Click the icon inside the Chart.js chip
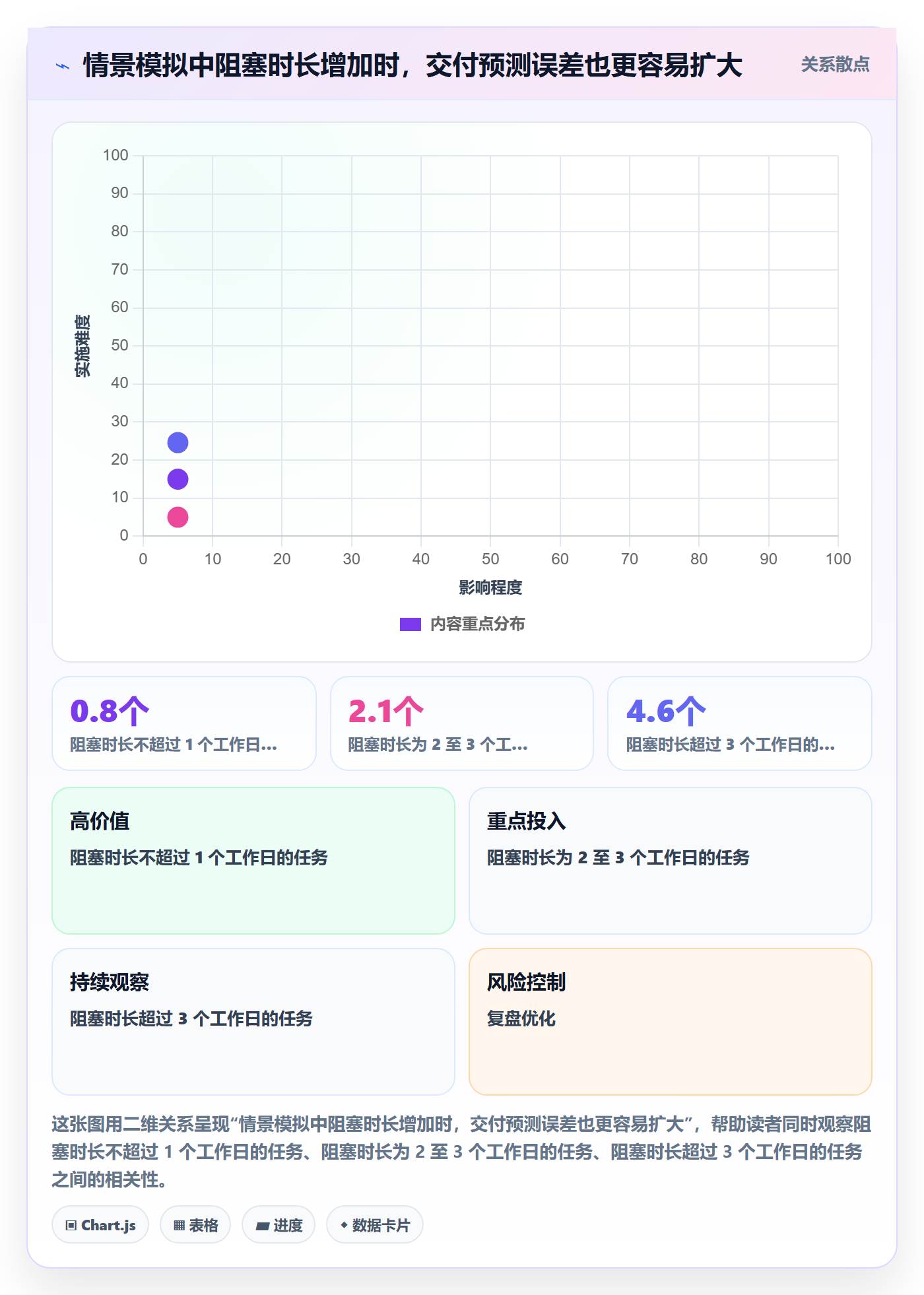Viewport: 924px width, 1295px height. click(x=71, y=1226)
